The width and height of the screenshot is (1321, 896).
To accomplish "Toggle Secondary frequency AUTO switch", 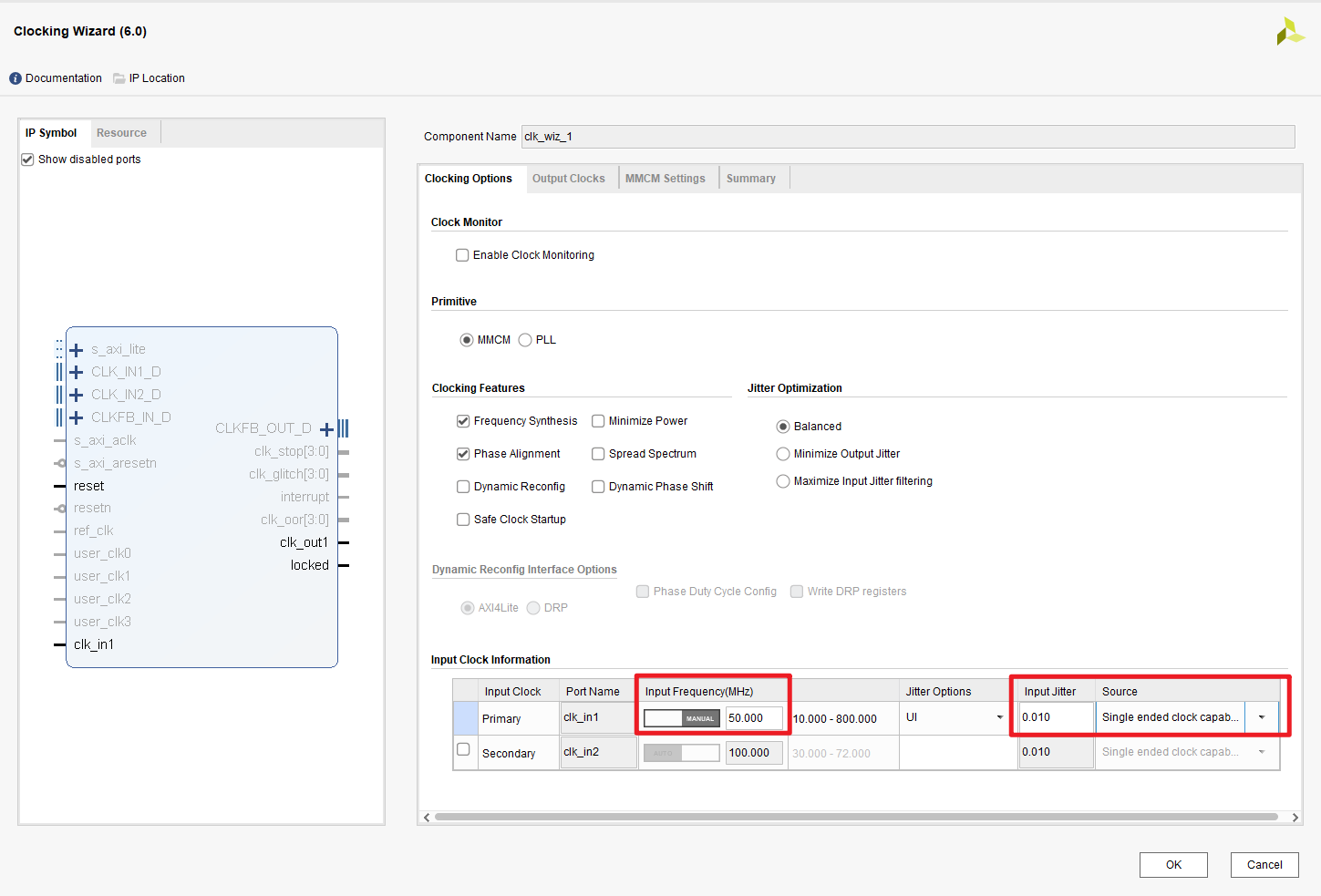I will coord(682,753).
